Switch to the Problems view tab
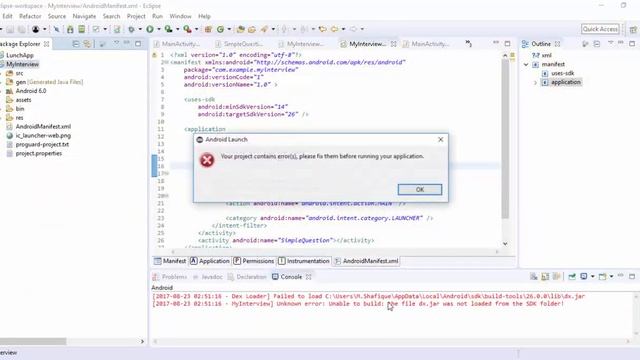Image resolution: width=640 pixels, height=360 pixels. click(x=170, y=277)
